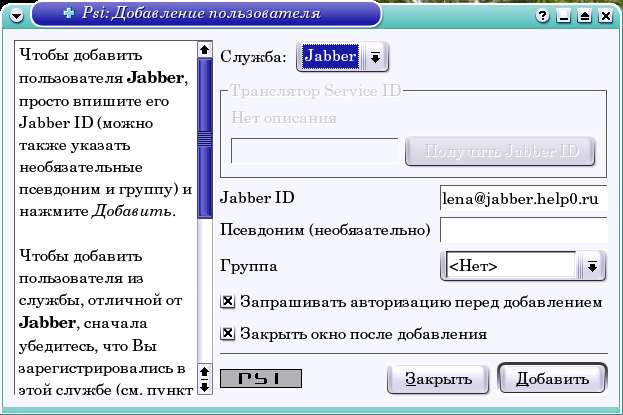623x415 pixels.
Task: Click the Псевдоним (необязательно) label
Action: 325,230
